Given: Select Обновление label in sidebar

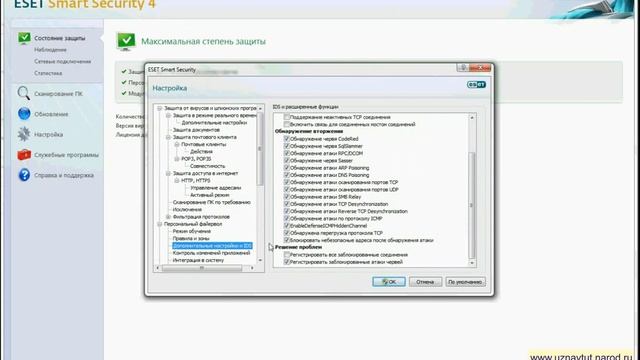Looking at the screenshot, I should coord(51,114).
